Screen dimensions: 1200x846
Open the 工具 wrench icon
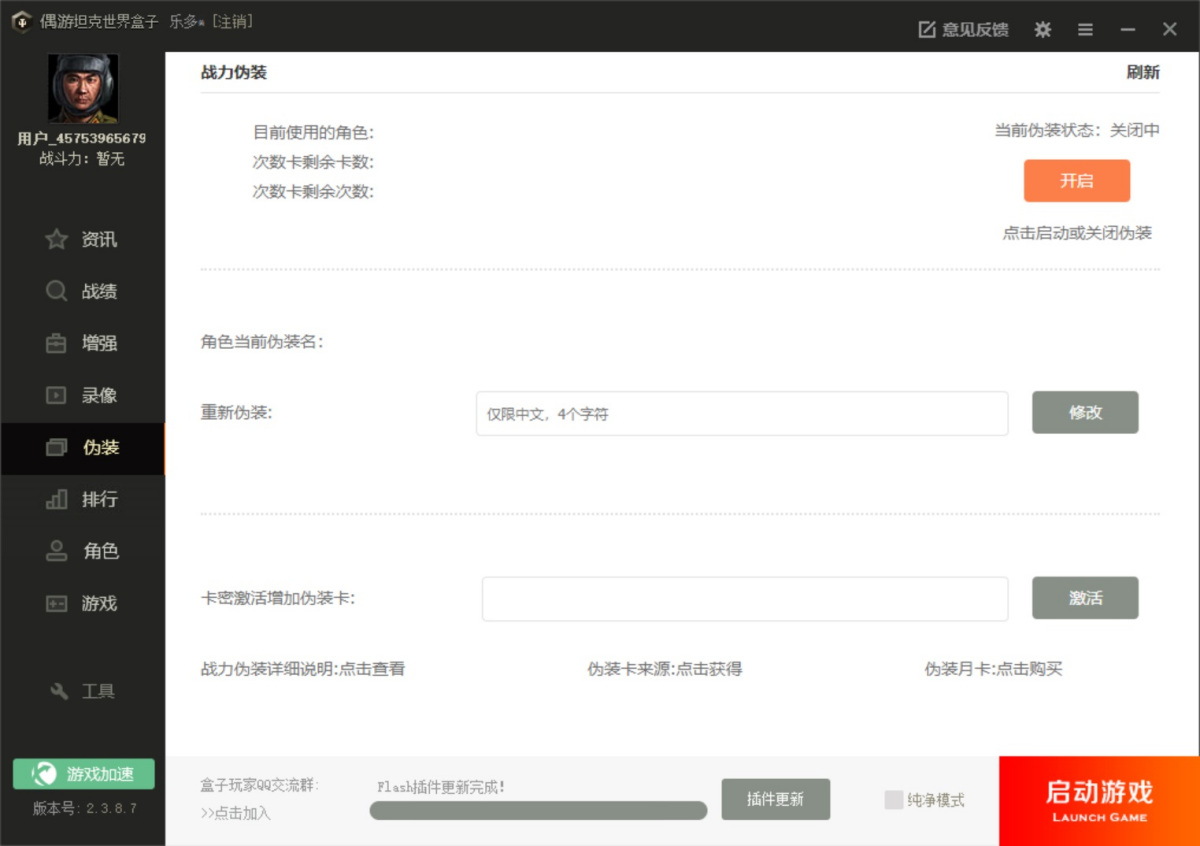tap(59, 692)
